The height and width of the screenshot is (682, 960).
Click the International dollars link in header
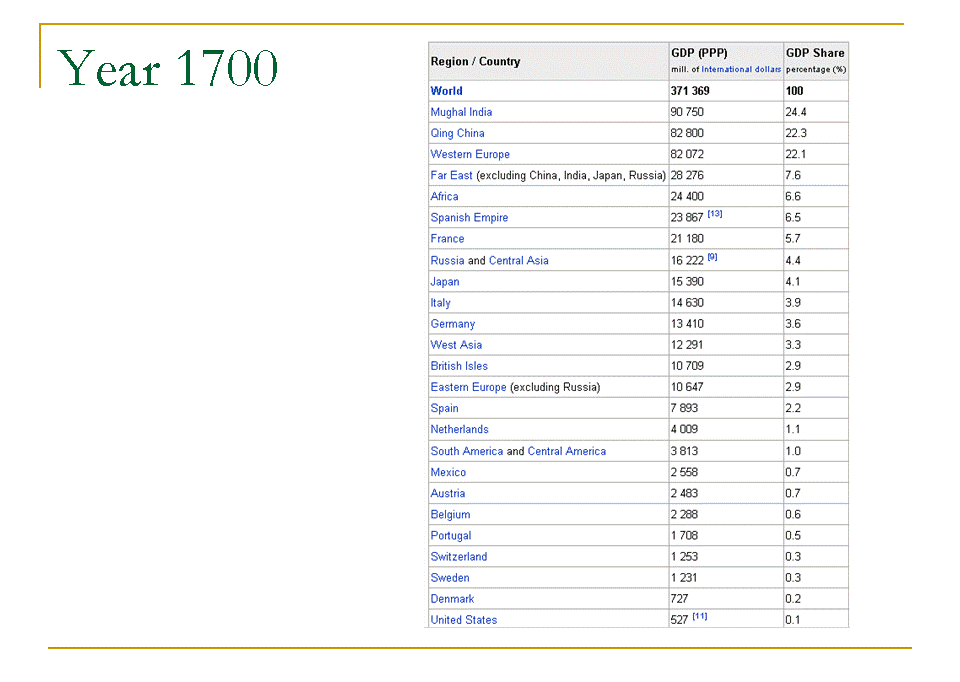741,69
